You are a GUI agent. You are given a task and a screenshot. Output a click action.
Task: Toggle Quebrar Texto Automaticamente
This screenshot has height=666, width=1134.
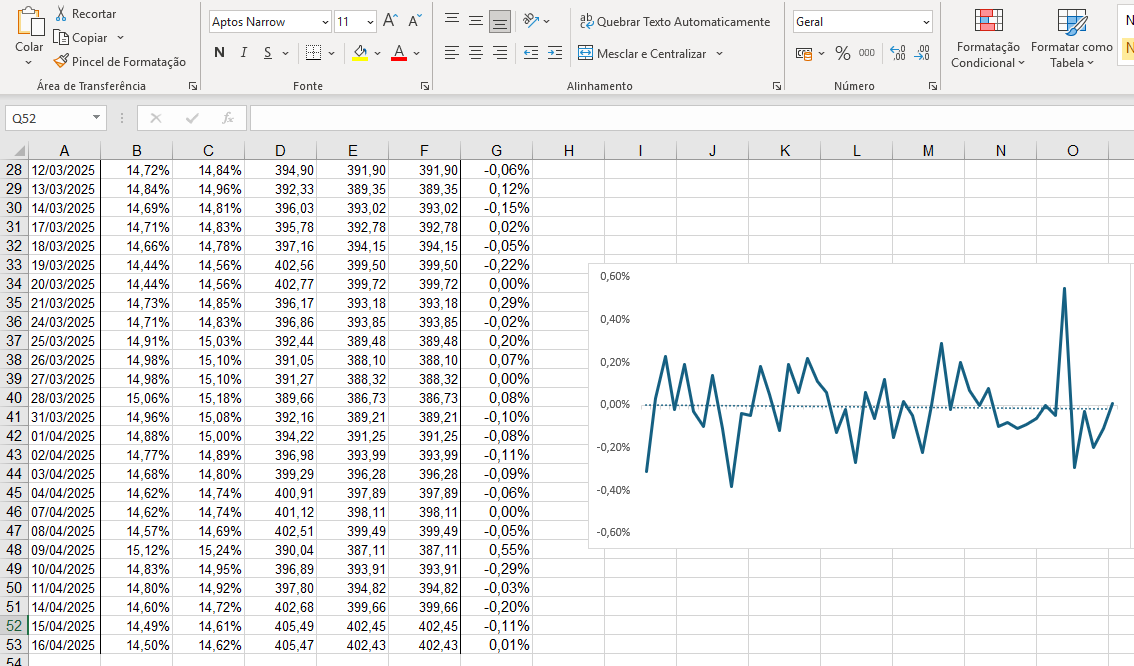tap(675, 21)
